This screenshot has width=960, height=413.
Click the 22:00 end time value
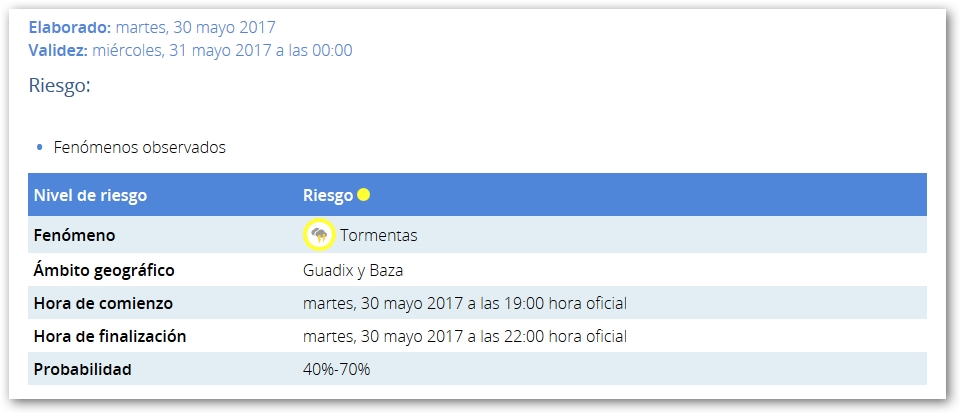tap(464, 336)
